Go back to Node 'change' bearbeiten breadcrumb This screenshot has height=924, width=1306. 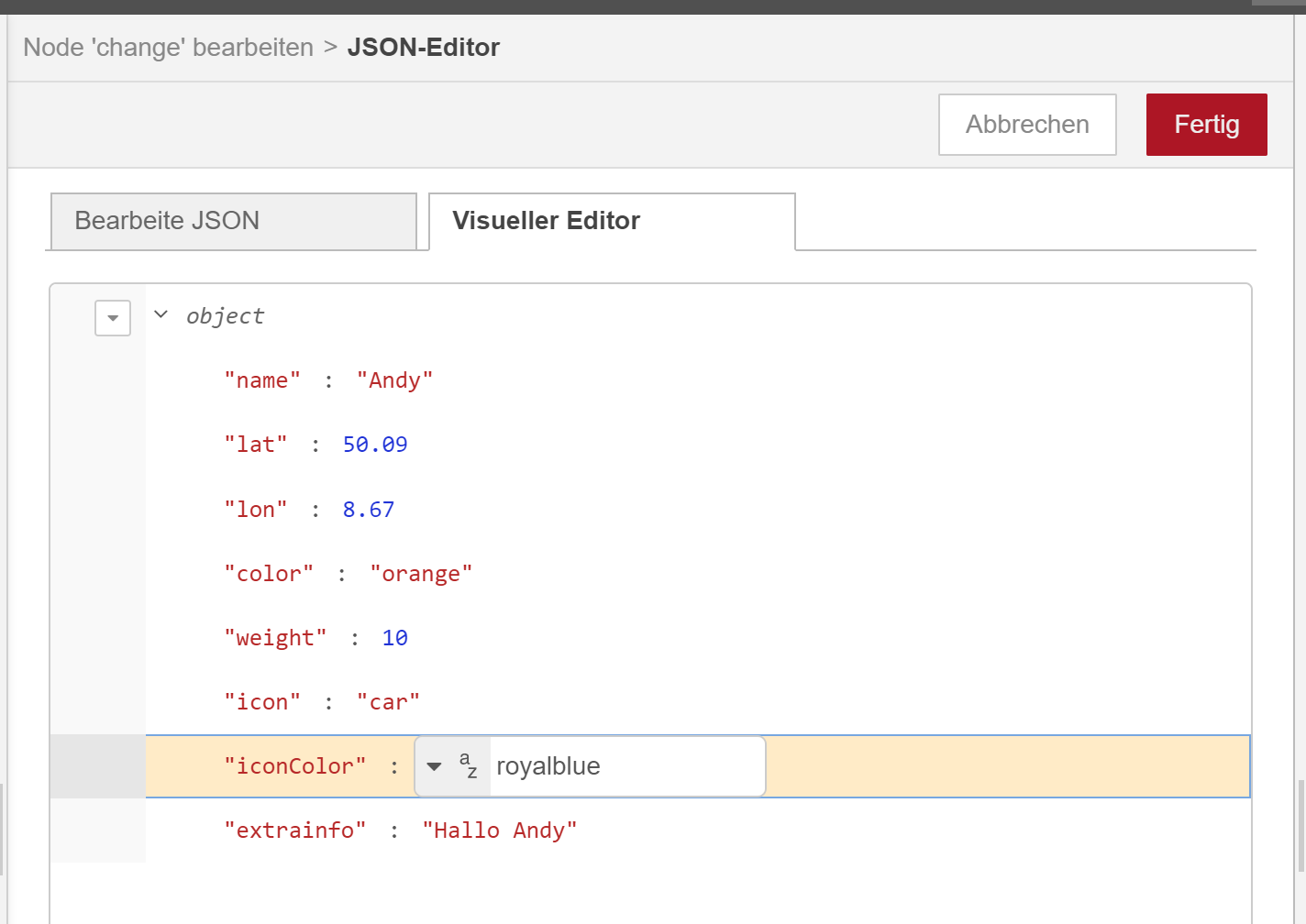(169, 48)
